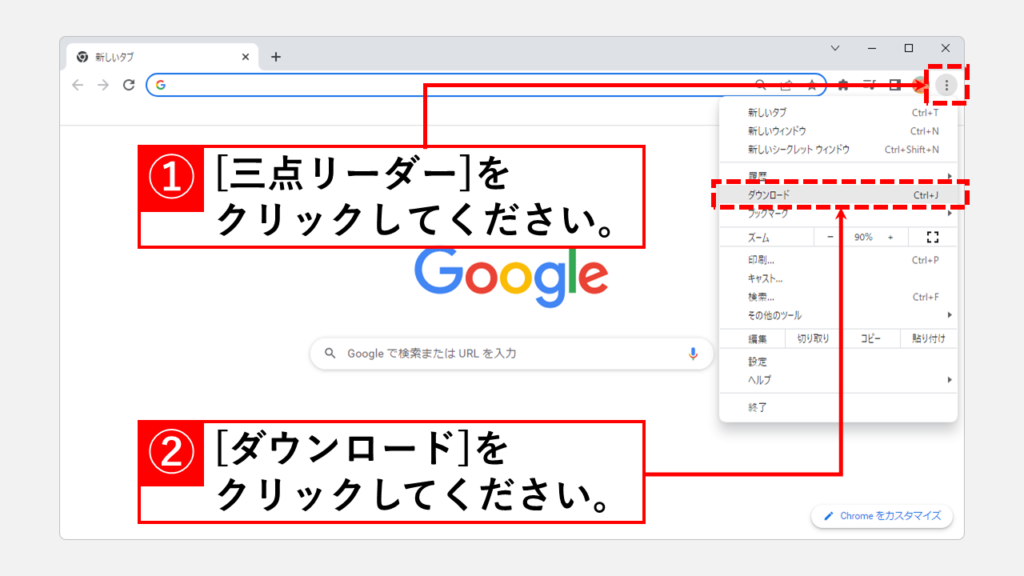Click the forward navigation arrow
1024x576 pixels.
point(103,85)
